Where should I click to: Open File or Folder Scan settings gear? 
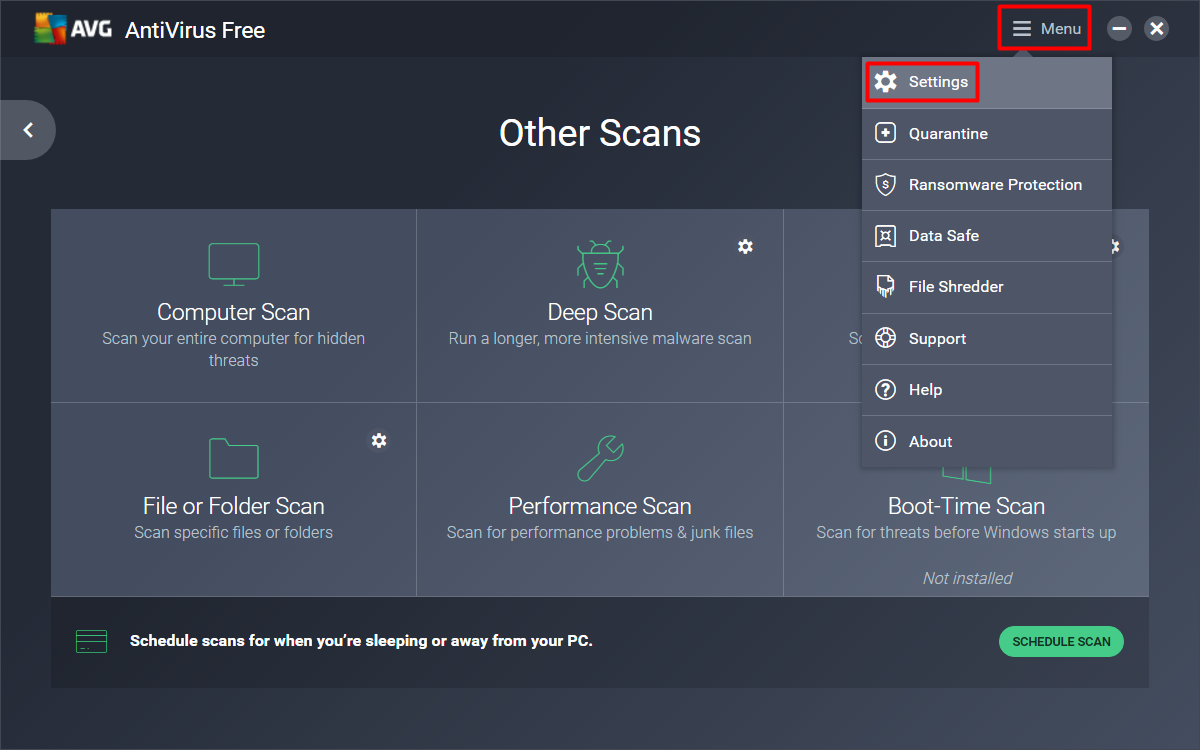point(379,440)
